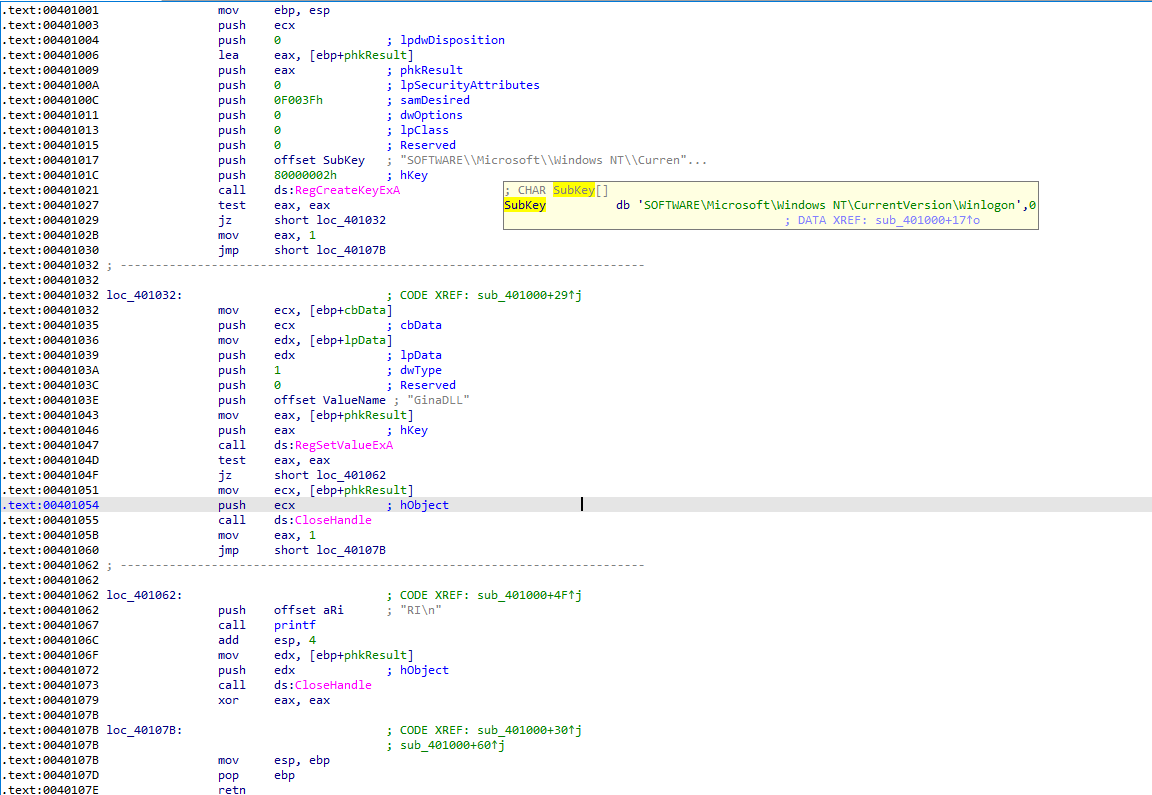Click the samDesired comment
This screenshot has height=795, width=1152.
pos(435,100)
